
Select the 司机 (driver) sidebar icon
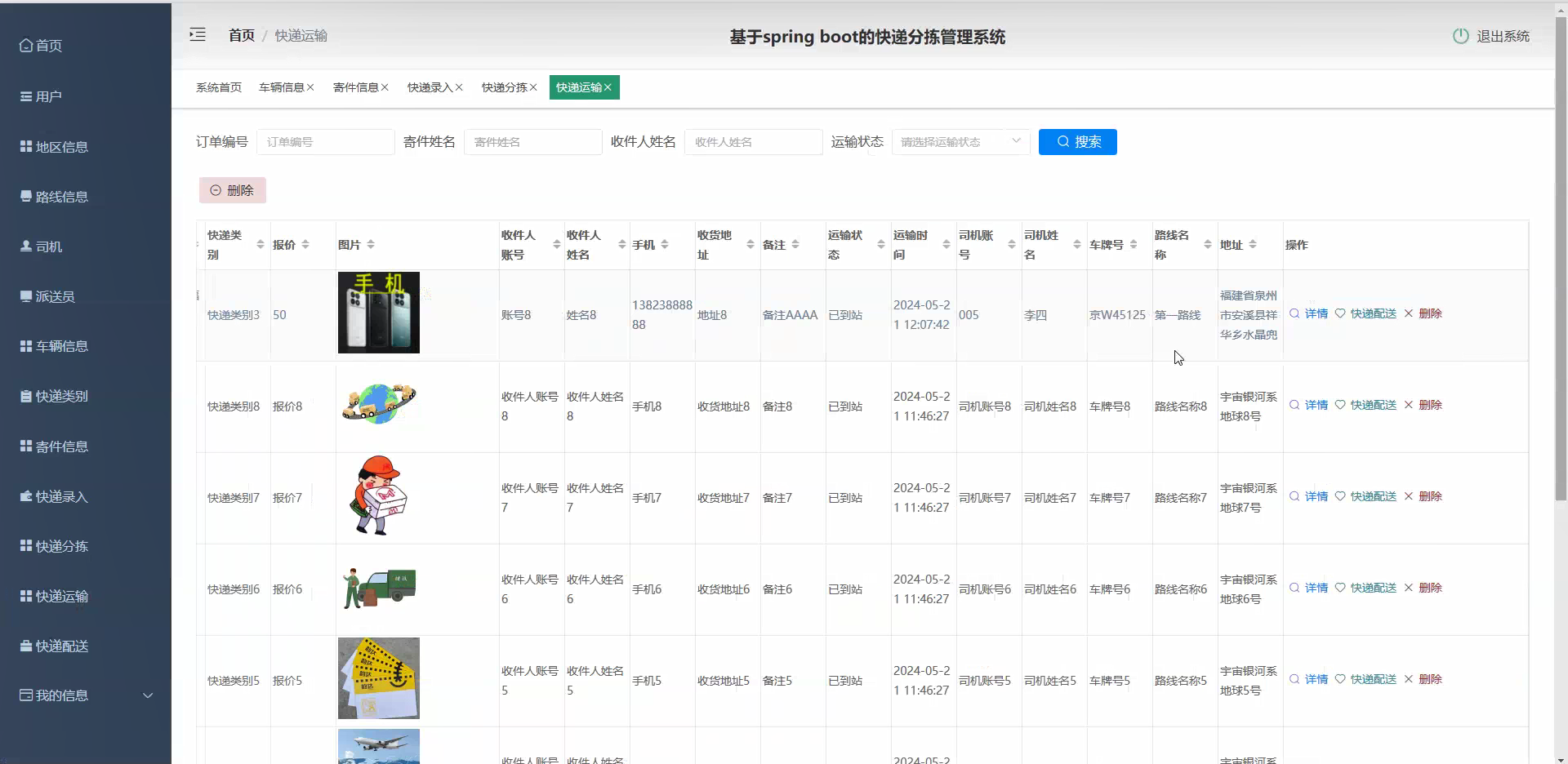(x=25, y=247)
